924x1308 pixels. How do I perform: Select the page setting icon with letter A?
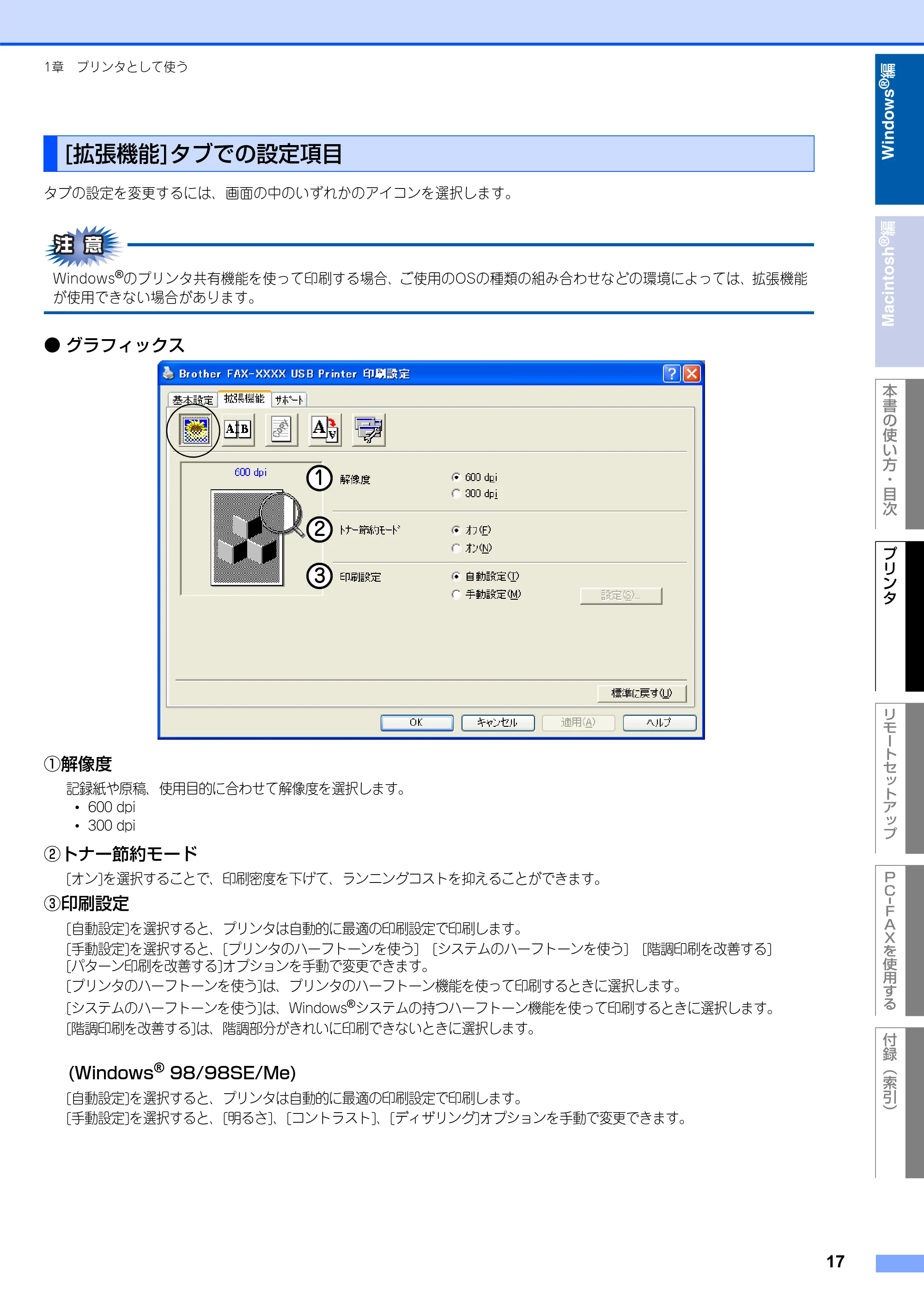pyautogui.click(x=325, y=430)
